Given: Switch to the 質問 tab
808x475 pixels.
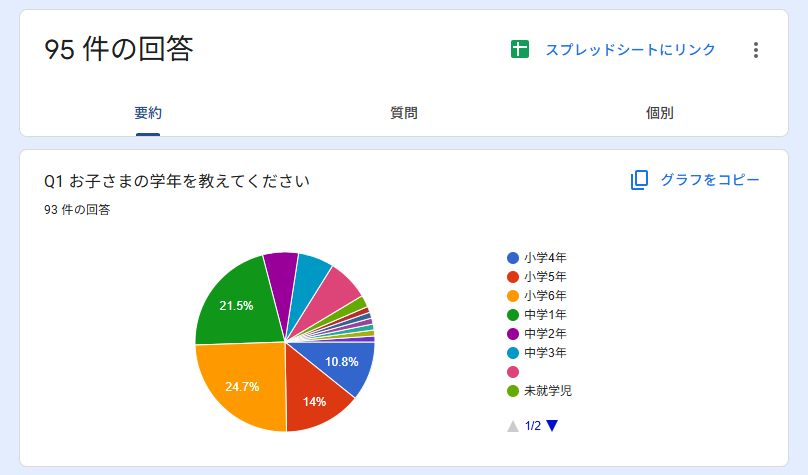Looking at the screenshot, I should click(404, 113).
